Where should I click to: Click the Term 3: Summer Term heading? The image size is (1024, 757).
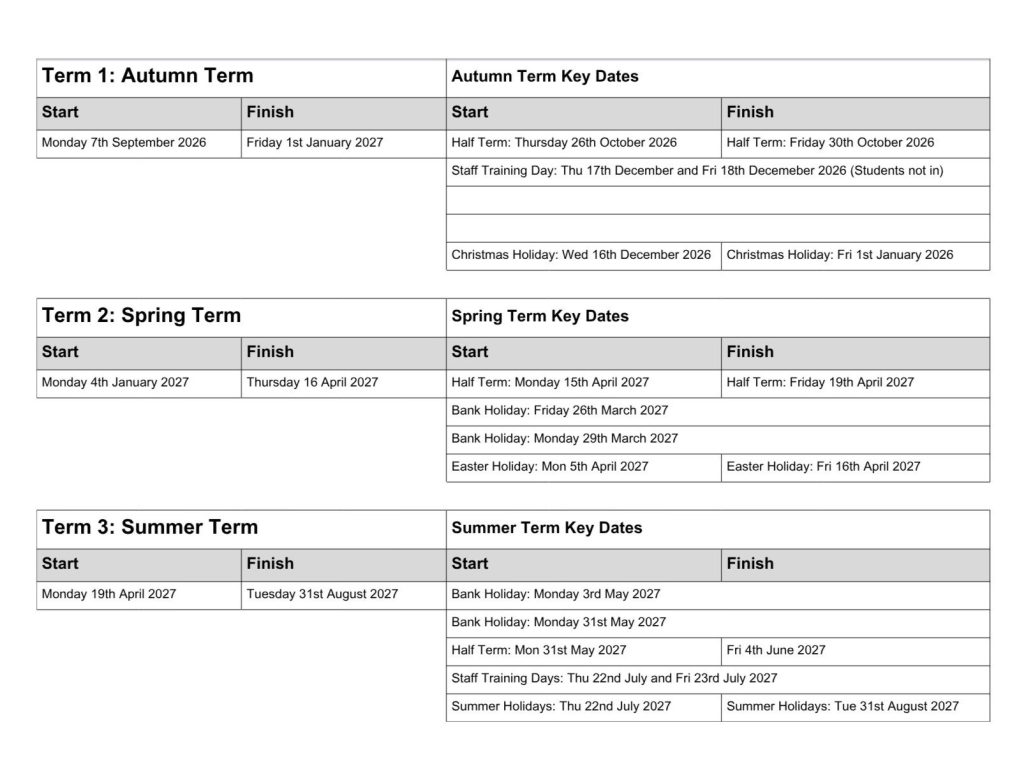150,527
